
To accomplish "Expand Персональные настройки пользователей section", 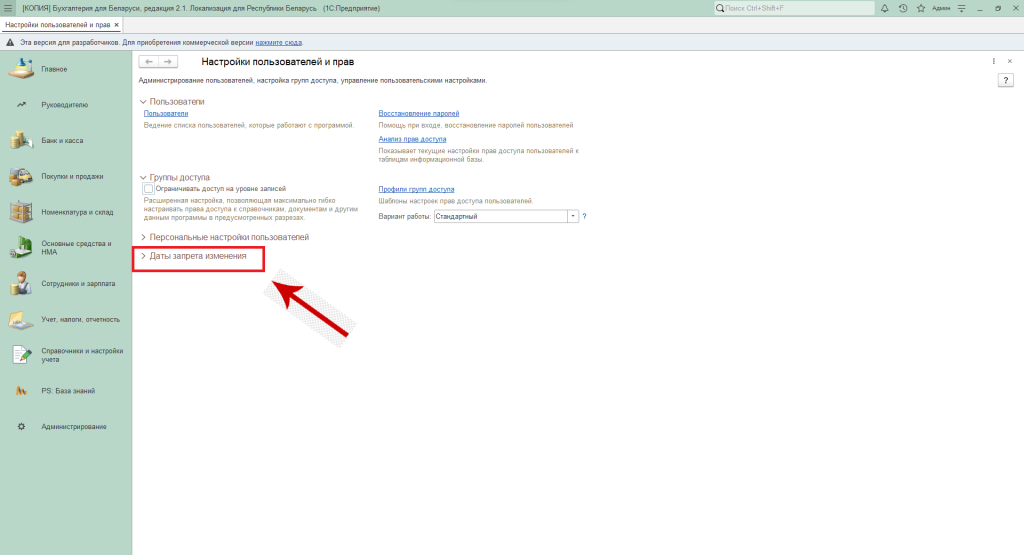I will tap(229, 237).
